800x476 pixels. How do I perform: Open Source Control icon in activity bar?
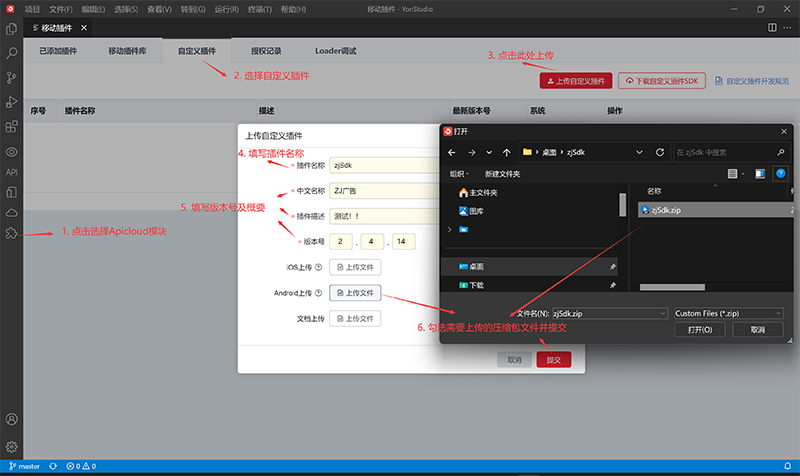click(x=11, y=78)
